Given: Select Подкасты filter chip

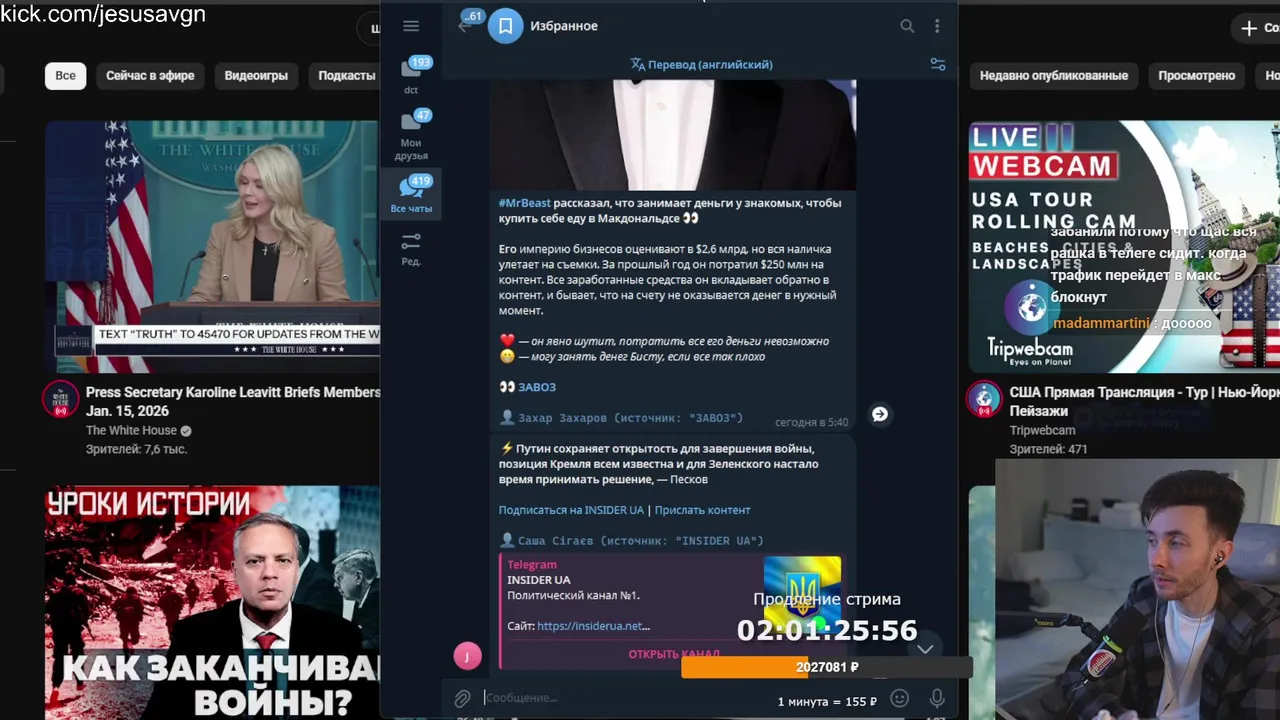Looking at the screenshot, I should pyautogui.click(x=346, y=76).
